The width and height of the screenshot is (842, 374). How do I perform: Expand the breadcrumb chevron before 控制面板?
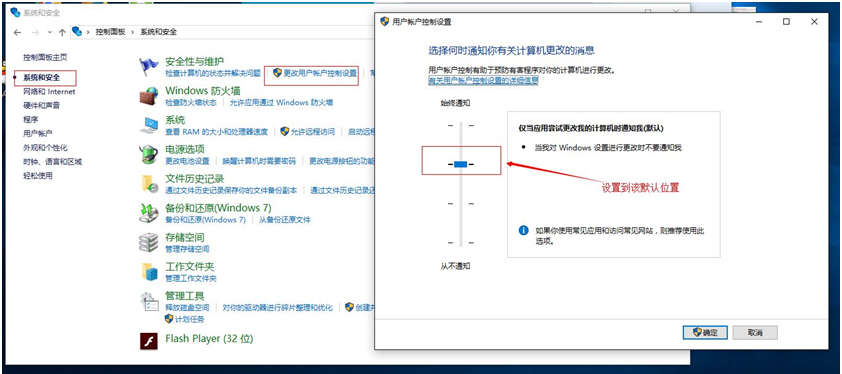click(x=88, y=32)
